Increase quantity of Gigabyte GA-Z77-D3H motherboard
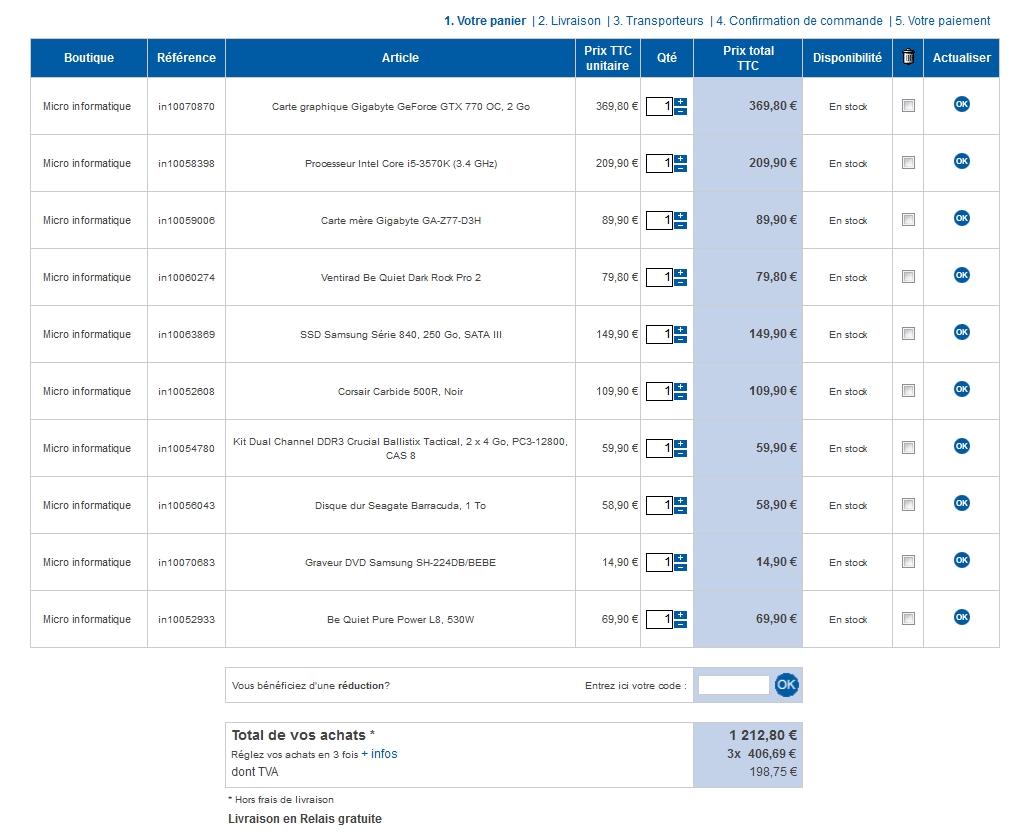This screenshot has width=1029, height=835. coord(681,217)
